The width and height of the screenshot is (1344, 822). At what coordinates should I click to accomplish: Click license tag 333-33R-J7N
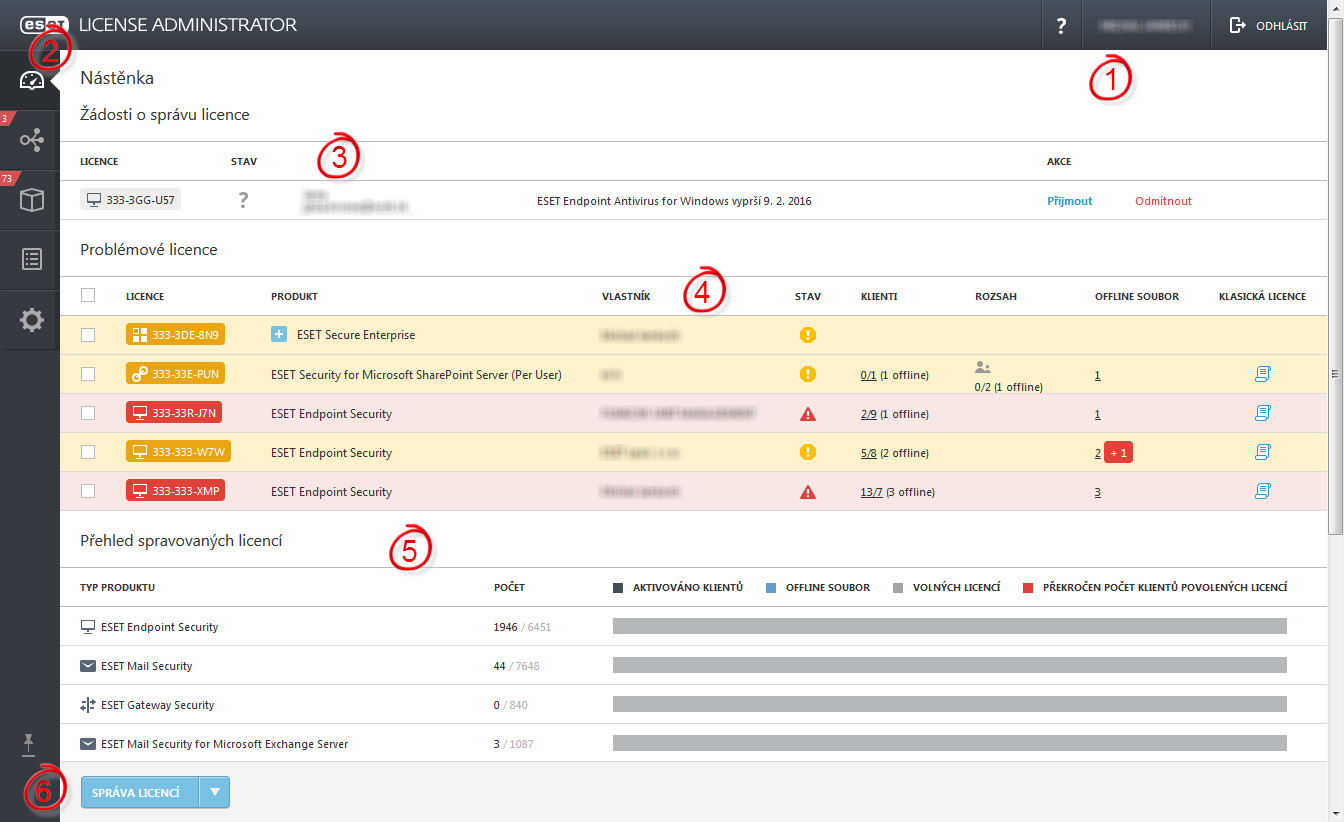pos(175,413)
